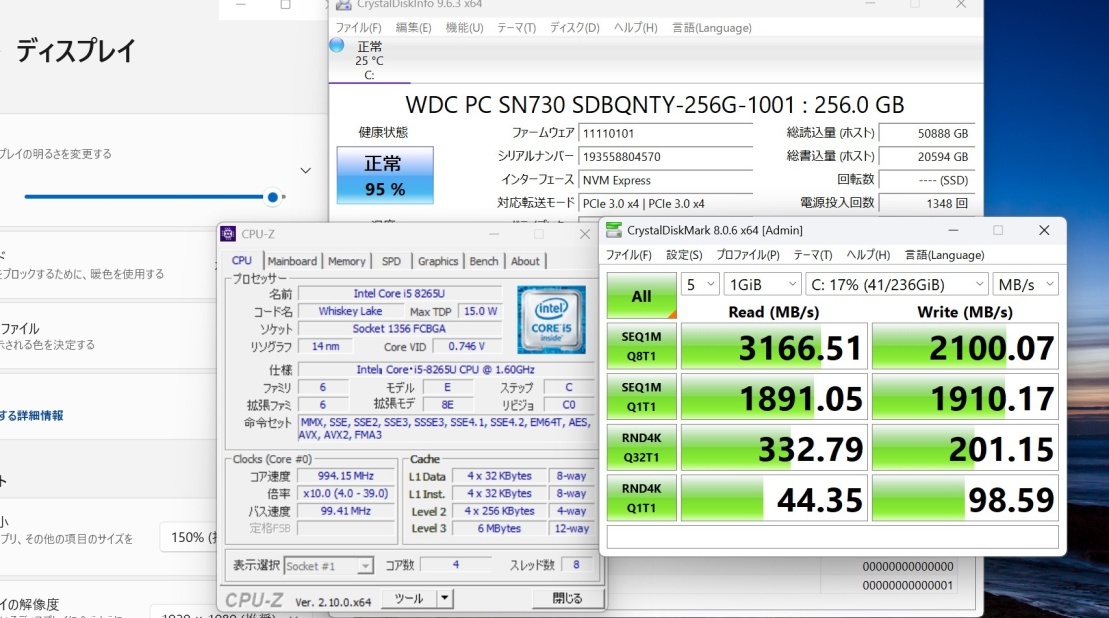Open the Mainboard tab in CPU-Z
Image resolution: width=1109 pixels, height=618 pixels.
[292, 261]
